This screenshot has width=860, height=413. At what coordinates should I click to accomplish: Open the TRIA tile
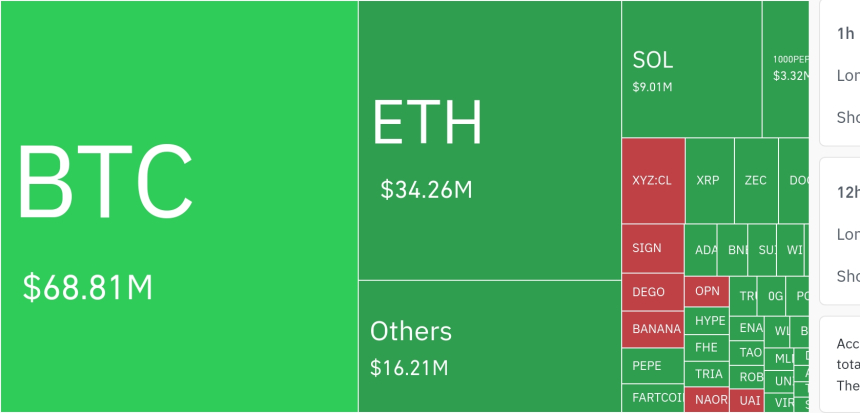[709, 374]
